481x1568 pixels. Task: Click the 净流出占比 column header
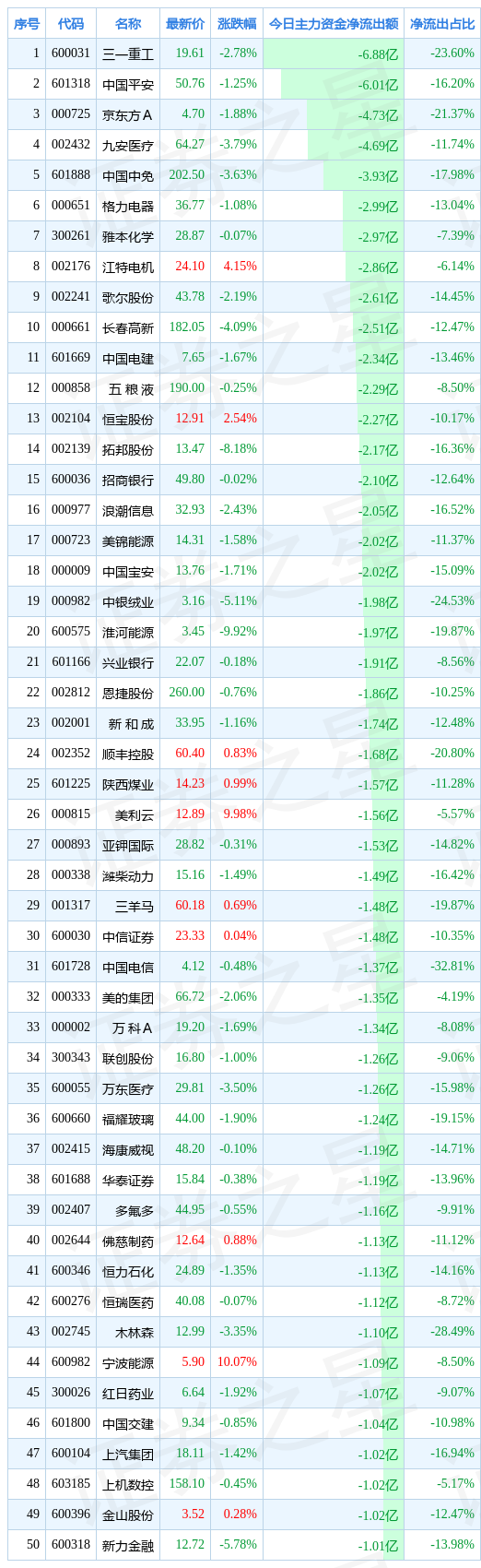442,23
